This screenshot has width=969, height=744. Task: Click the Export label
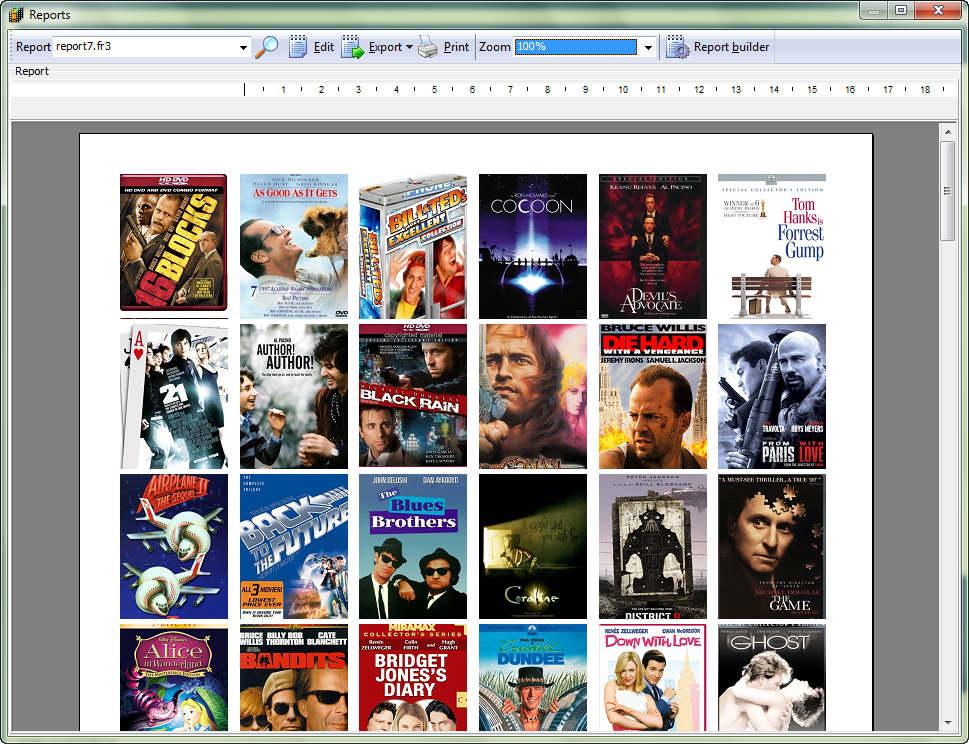385,47
